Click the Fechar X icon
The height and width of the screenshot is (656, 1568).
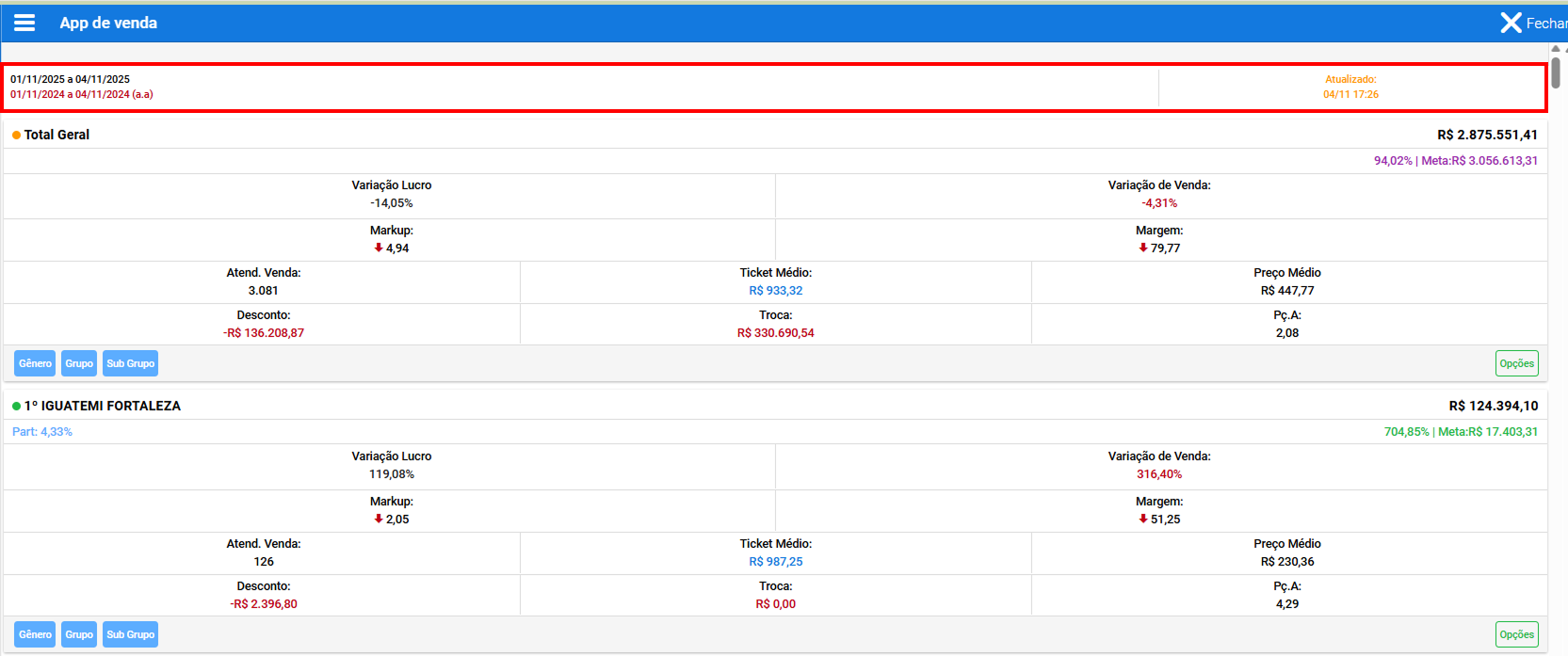[x=1511, y=23]
